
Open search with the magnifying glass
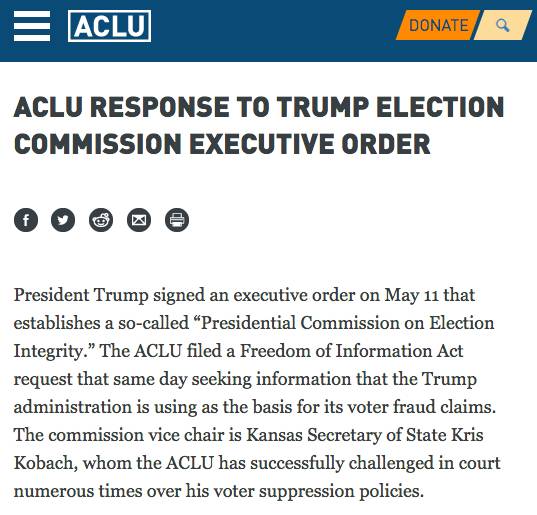point(502,25)
